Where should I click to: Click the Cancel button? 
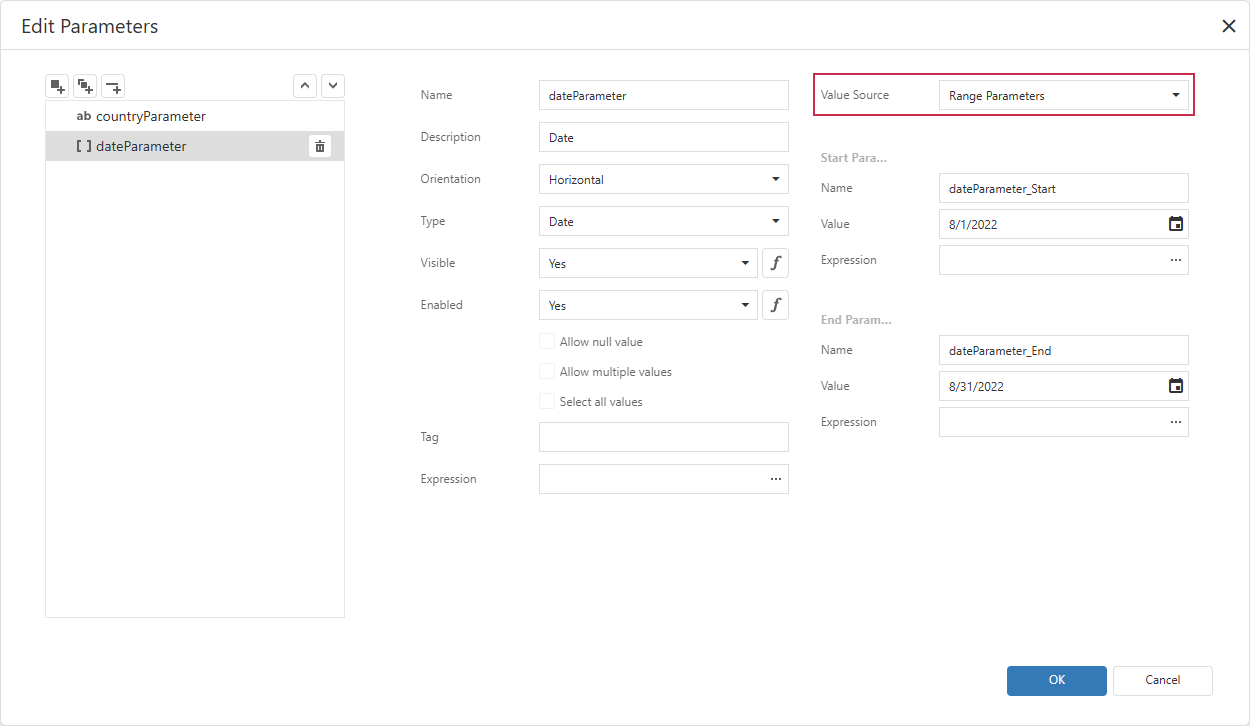(x=1163, y=680)
